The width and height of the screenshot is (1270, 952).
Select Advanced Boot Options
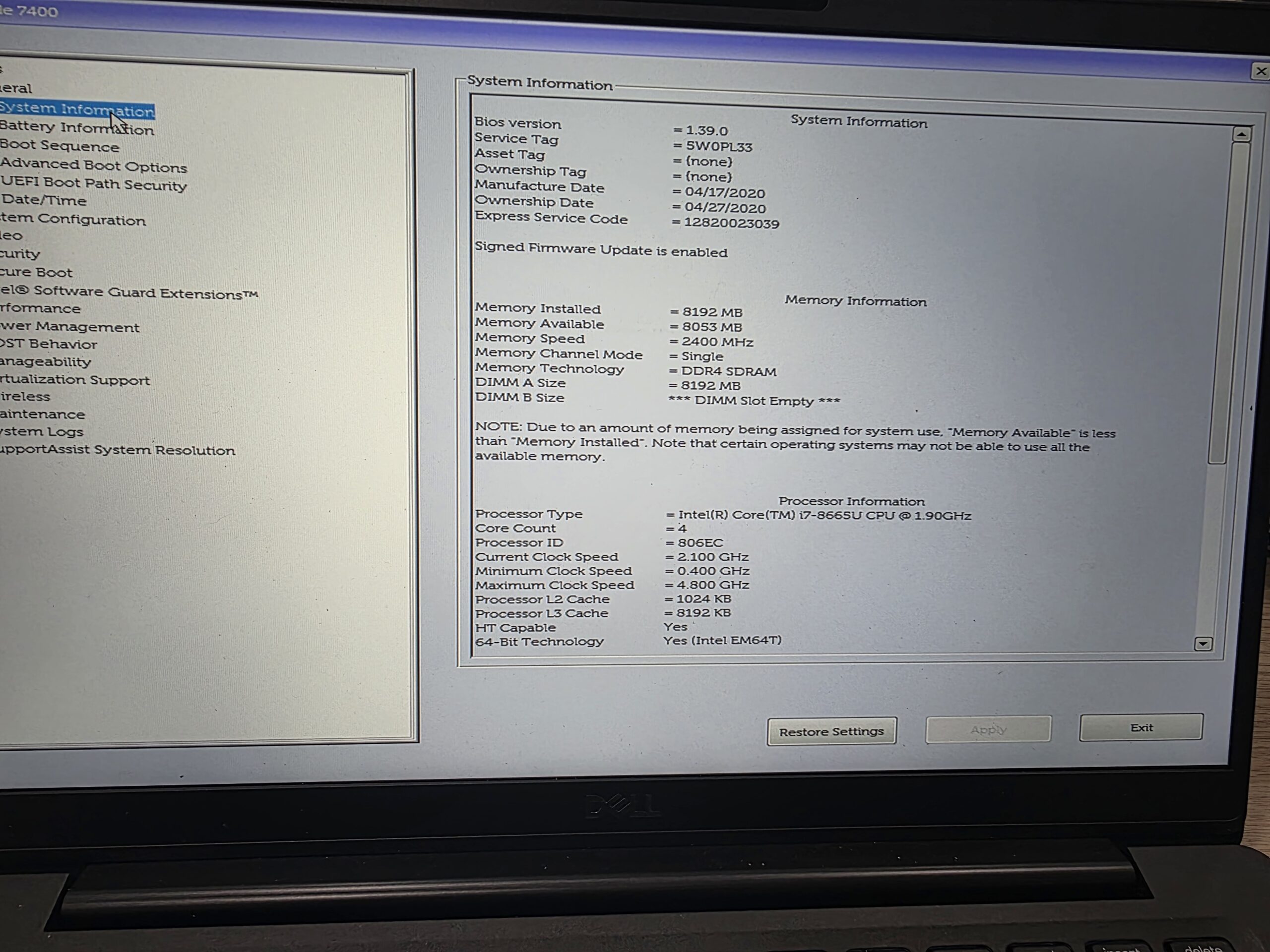pyautogui.click(x=94, y=165)
